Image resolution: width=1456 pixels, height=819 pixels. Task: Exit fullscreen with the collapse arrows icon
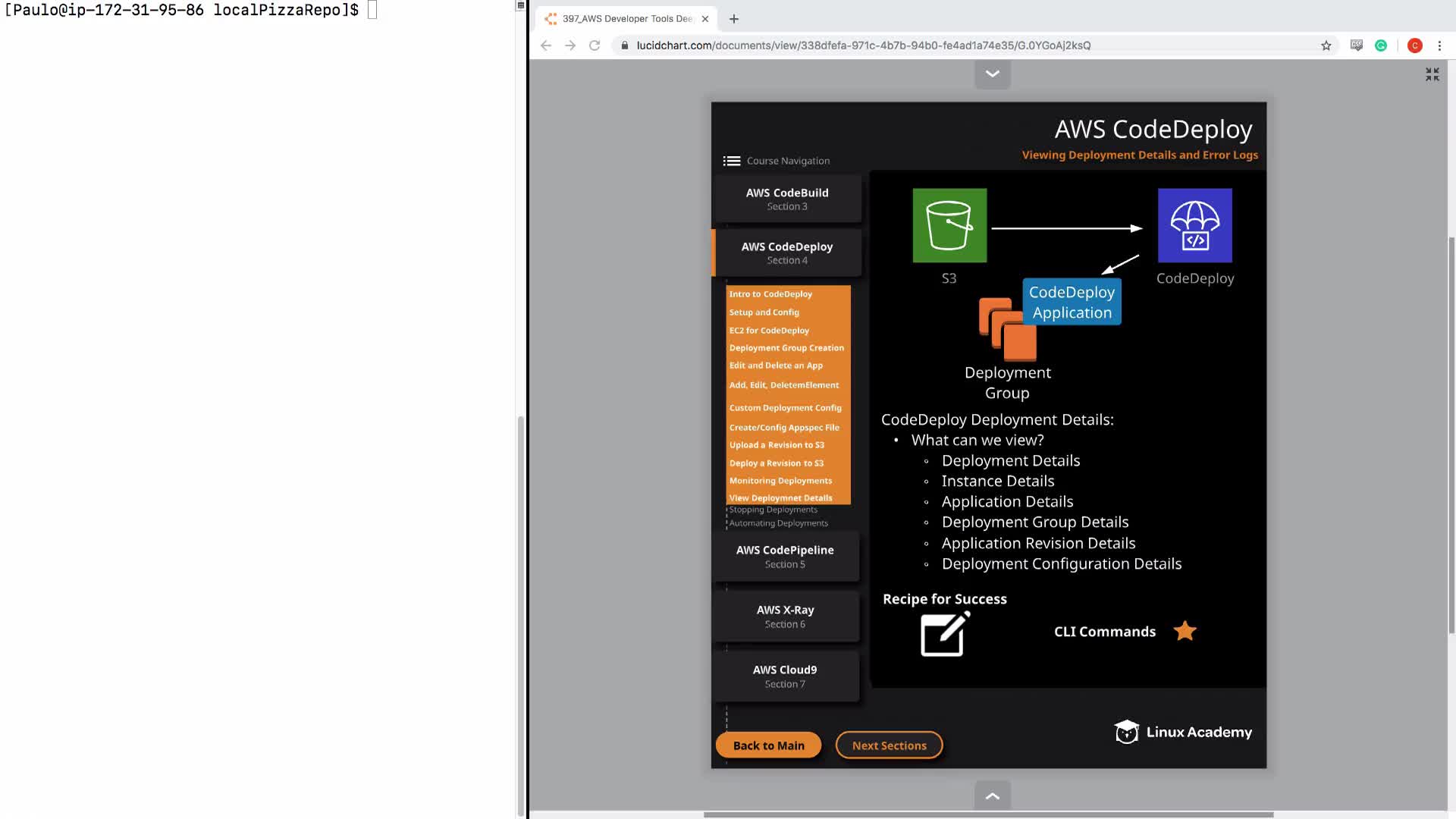point(1432,74)
